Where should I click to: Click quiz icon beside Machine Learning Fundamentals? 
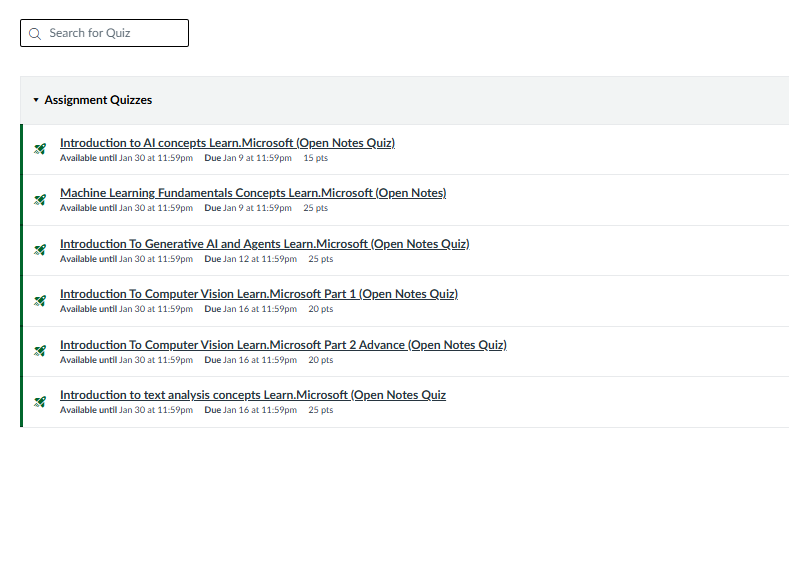40,200
